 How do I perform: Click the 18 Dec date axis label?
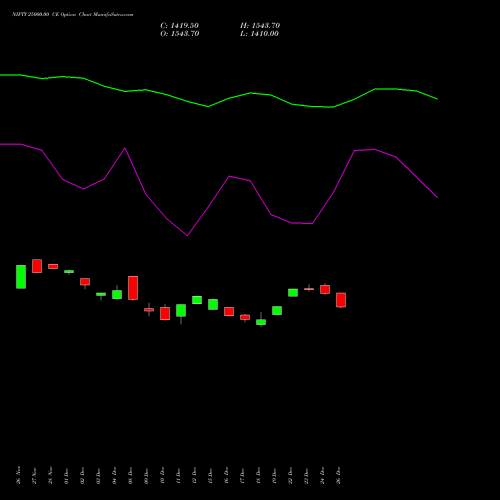point(258,475)
